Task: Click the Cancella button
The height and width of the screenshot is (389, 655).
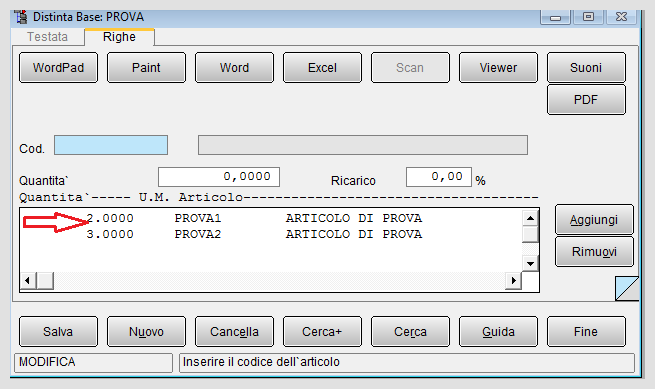Action: pos(234,332)
